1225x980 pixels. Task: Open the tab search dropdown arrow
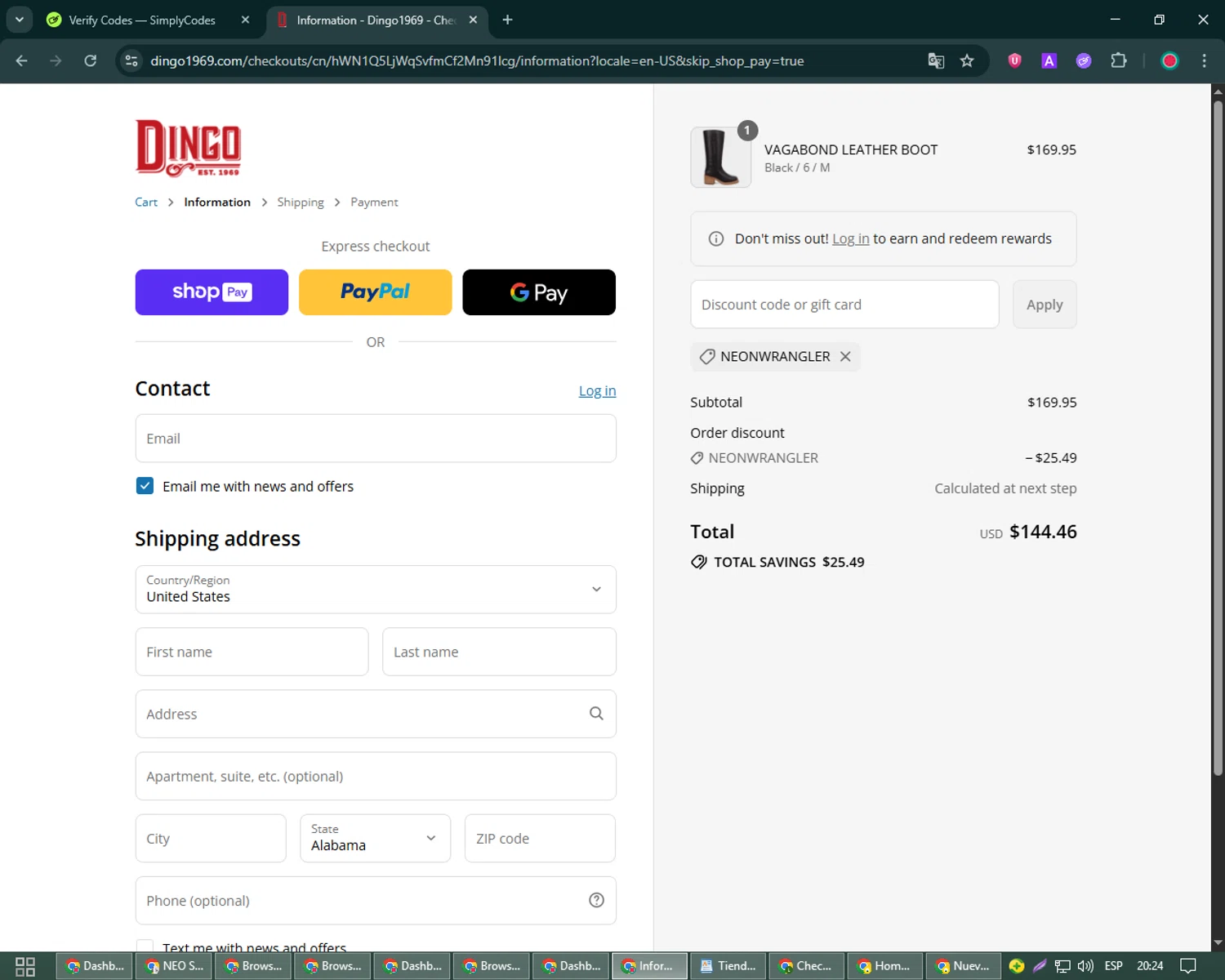(x=19, y=20)
